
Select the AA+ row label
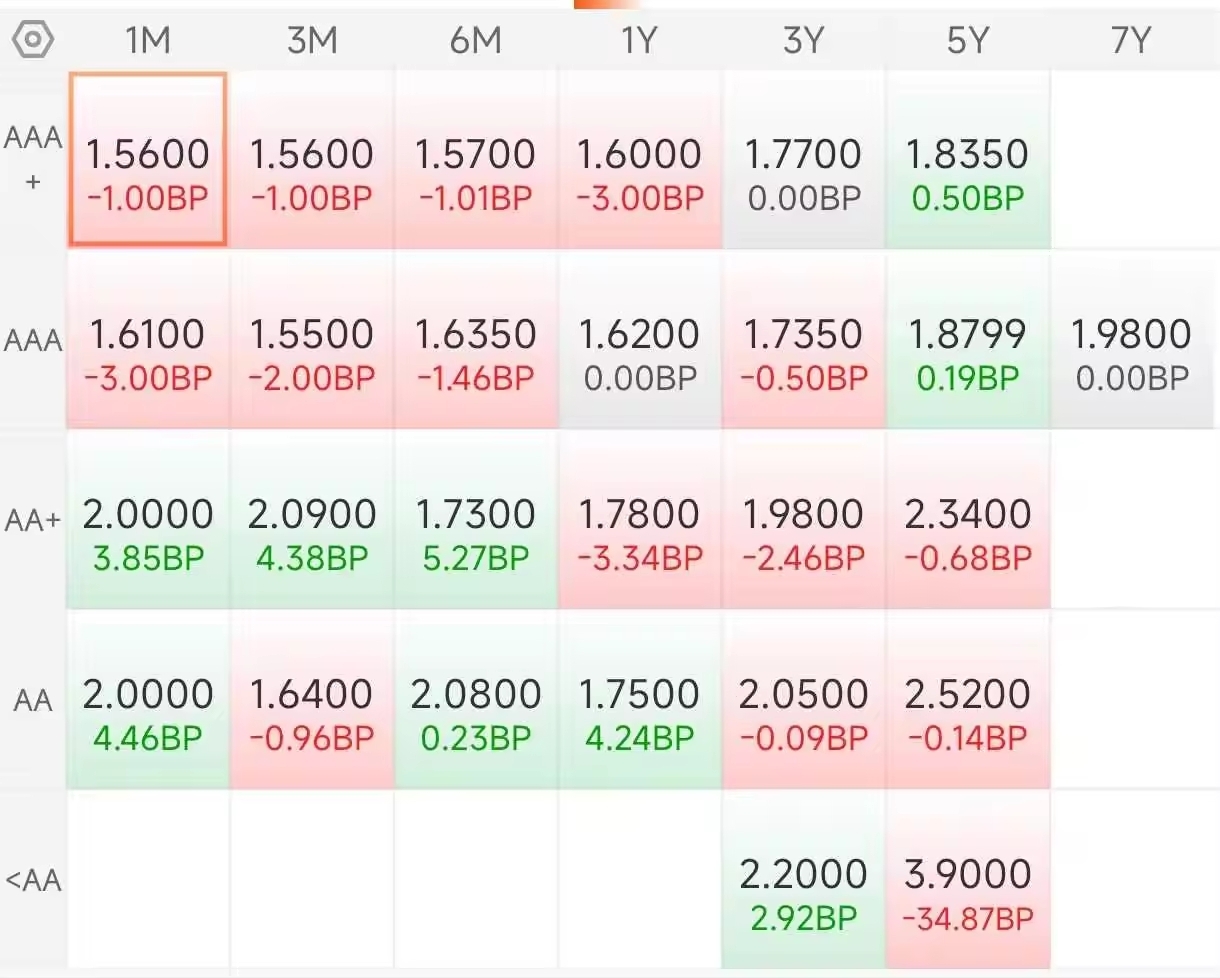(x=33, y=520)
